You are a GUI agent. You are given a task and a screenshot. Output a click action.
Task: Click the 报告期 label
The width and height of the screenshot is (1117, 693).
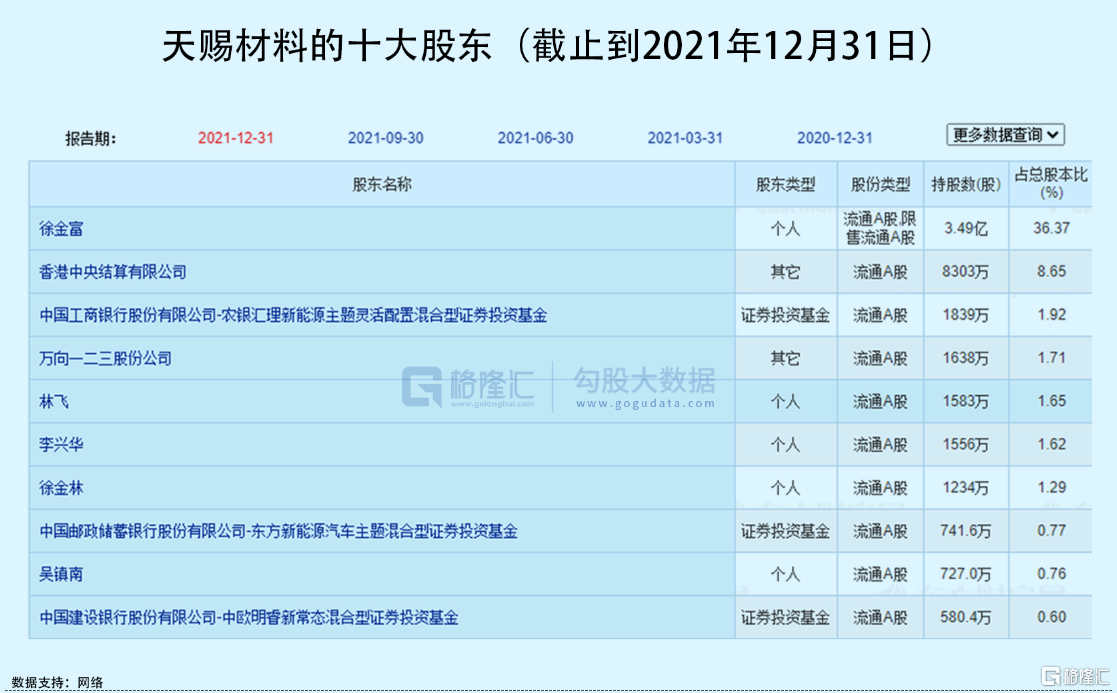(90, 139)
